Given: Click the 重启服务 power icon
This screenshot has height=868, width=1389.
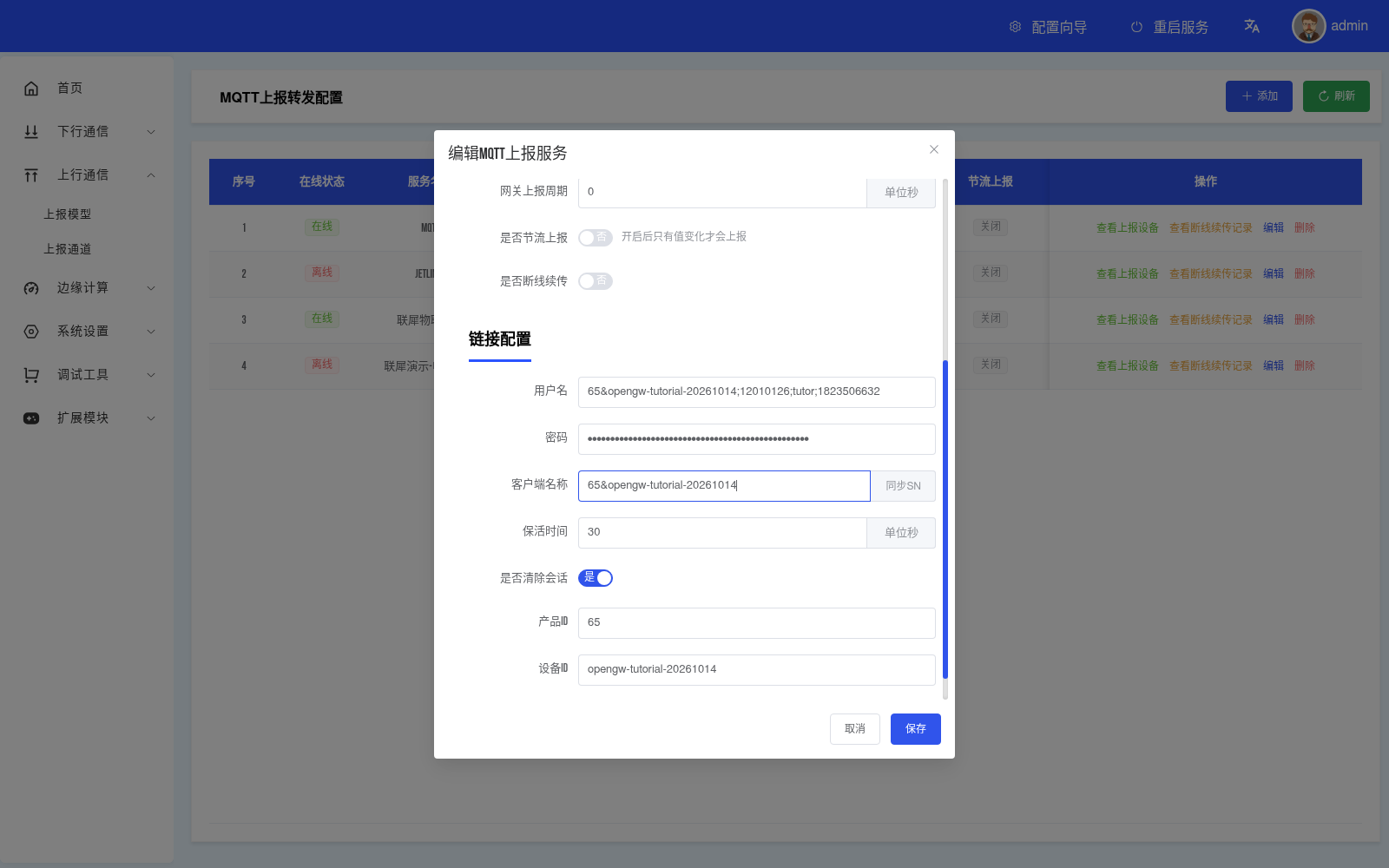Looking at the screenshot, I should (x=1136, y=27).
